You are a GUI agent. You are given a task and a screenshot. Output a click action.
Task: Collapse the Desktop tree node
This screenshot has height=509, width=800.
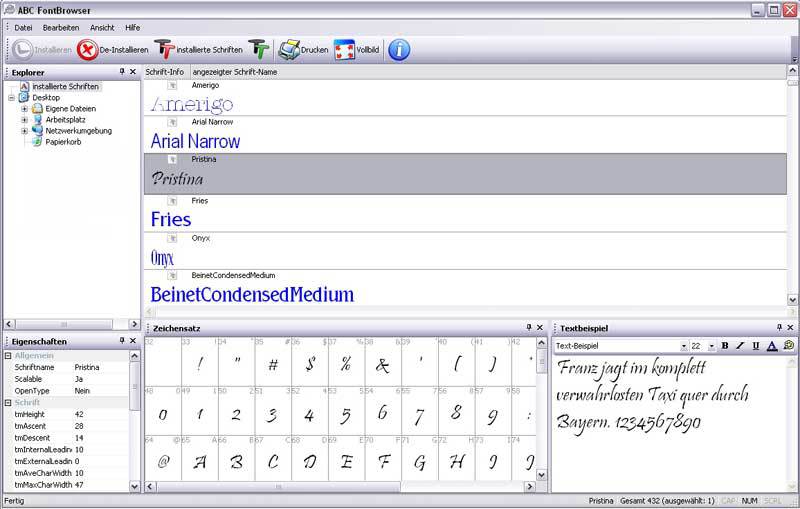click(11, 97)
